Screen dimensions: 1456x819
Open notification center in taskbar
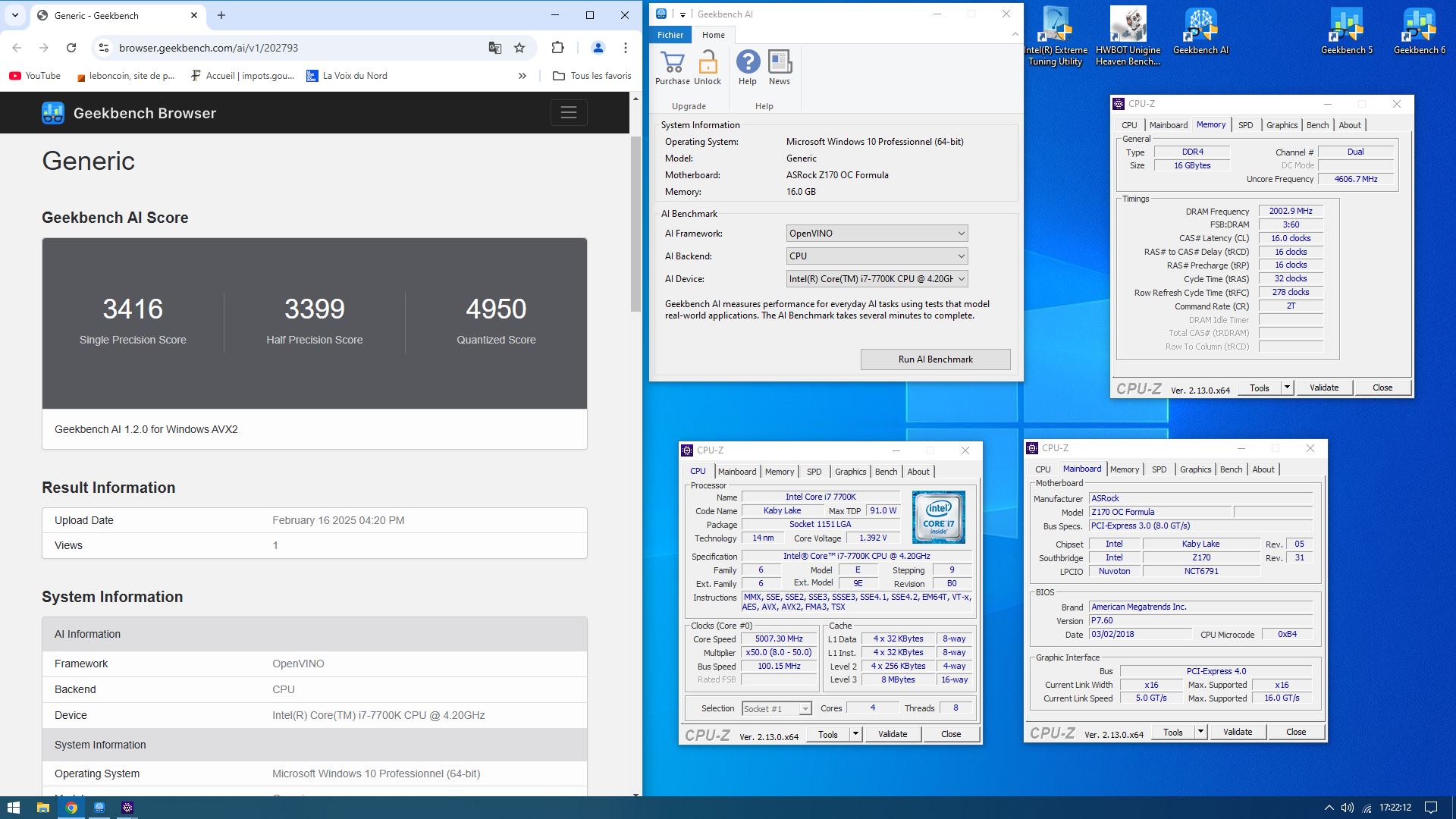click(x=1431, y=808)
